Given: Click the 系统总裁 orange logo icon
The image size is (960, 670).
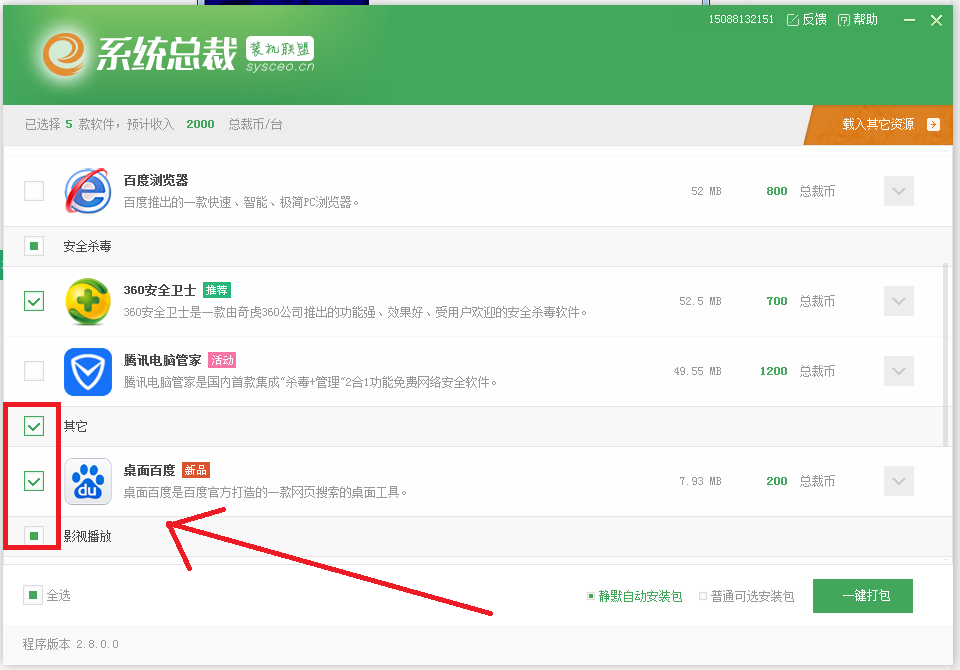Looking at the screenshot, I should pos(64,54).
